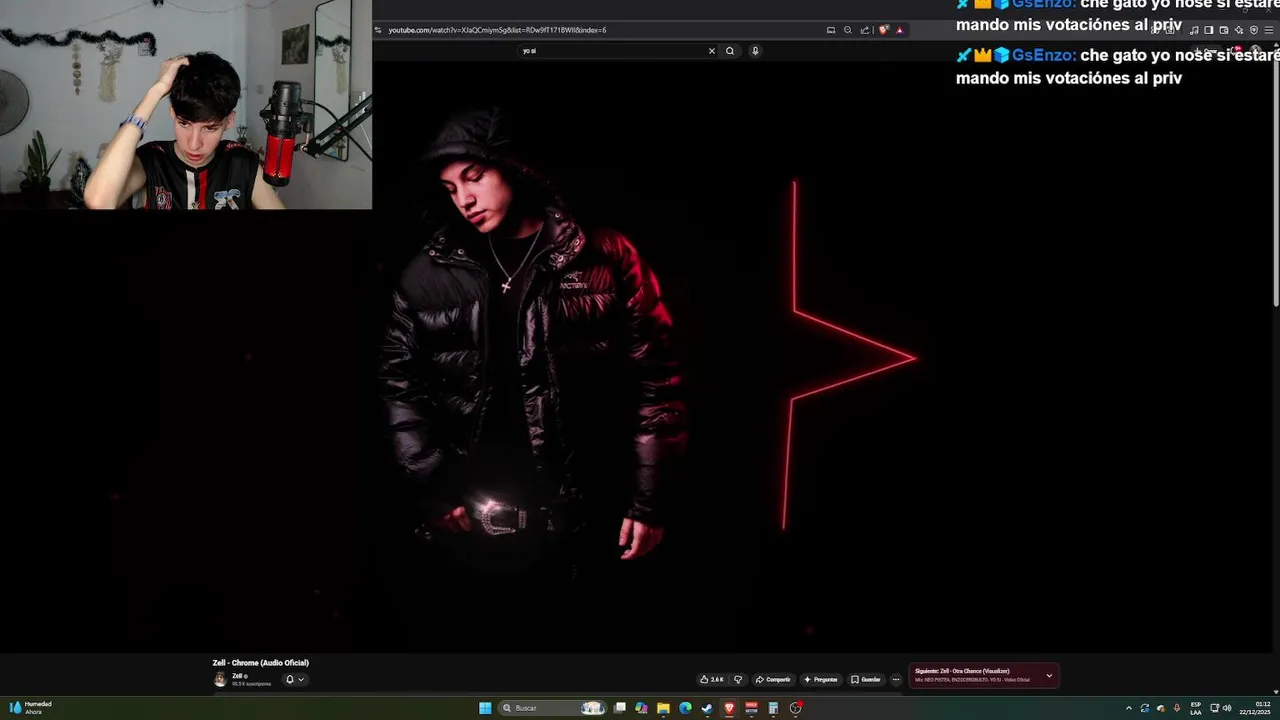Open File Explorer from the taskbar
Image resolution: width=1280 pixels, height=720 pixels.
(x=663, y=708)
